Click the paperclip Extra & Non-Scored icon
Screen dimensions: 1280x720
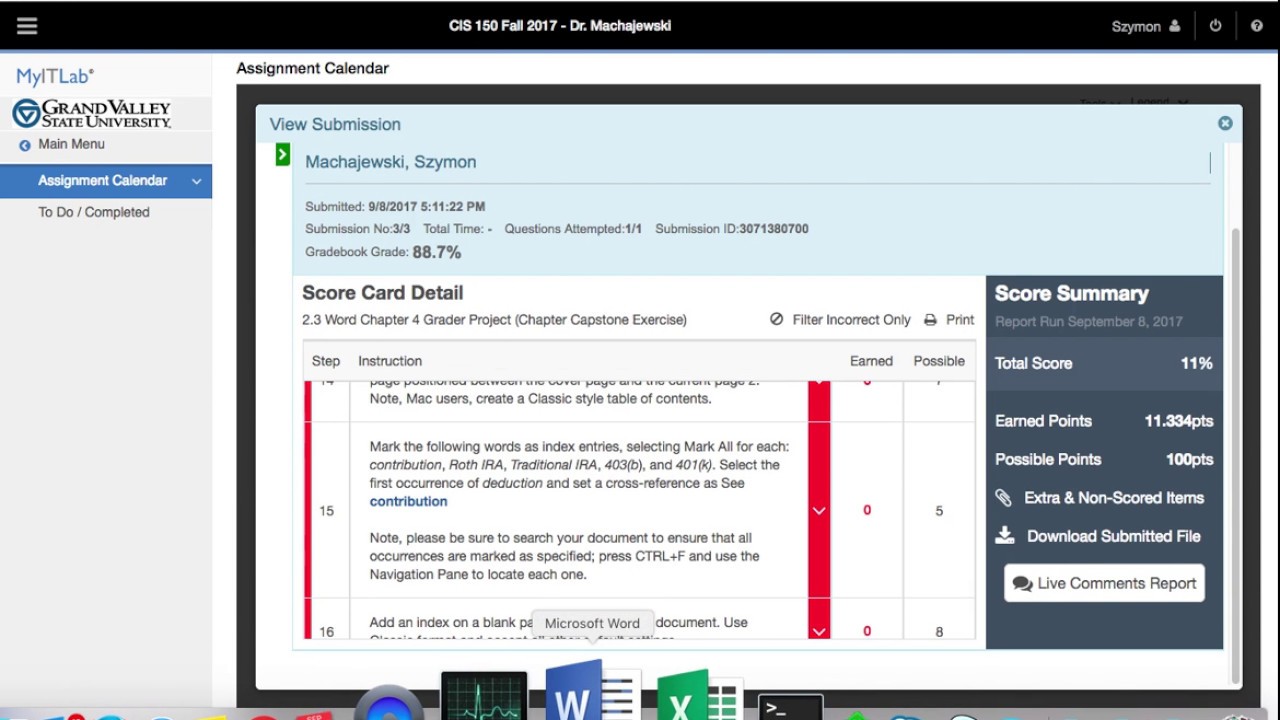coord(1003,497)
